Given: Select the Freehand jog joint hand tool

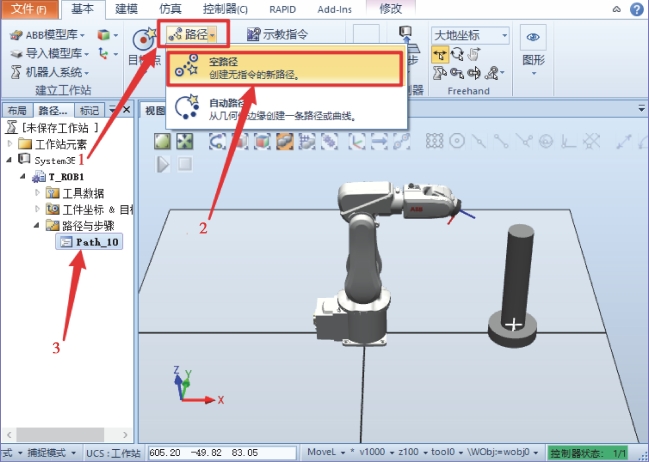Looking at the screenshot, I should [x=474, y=54].
